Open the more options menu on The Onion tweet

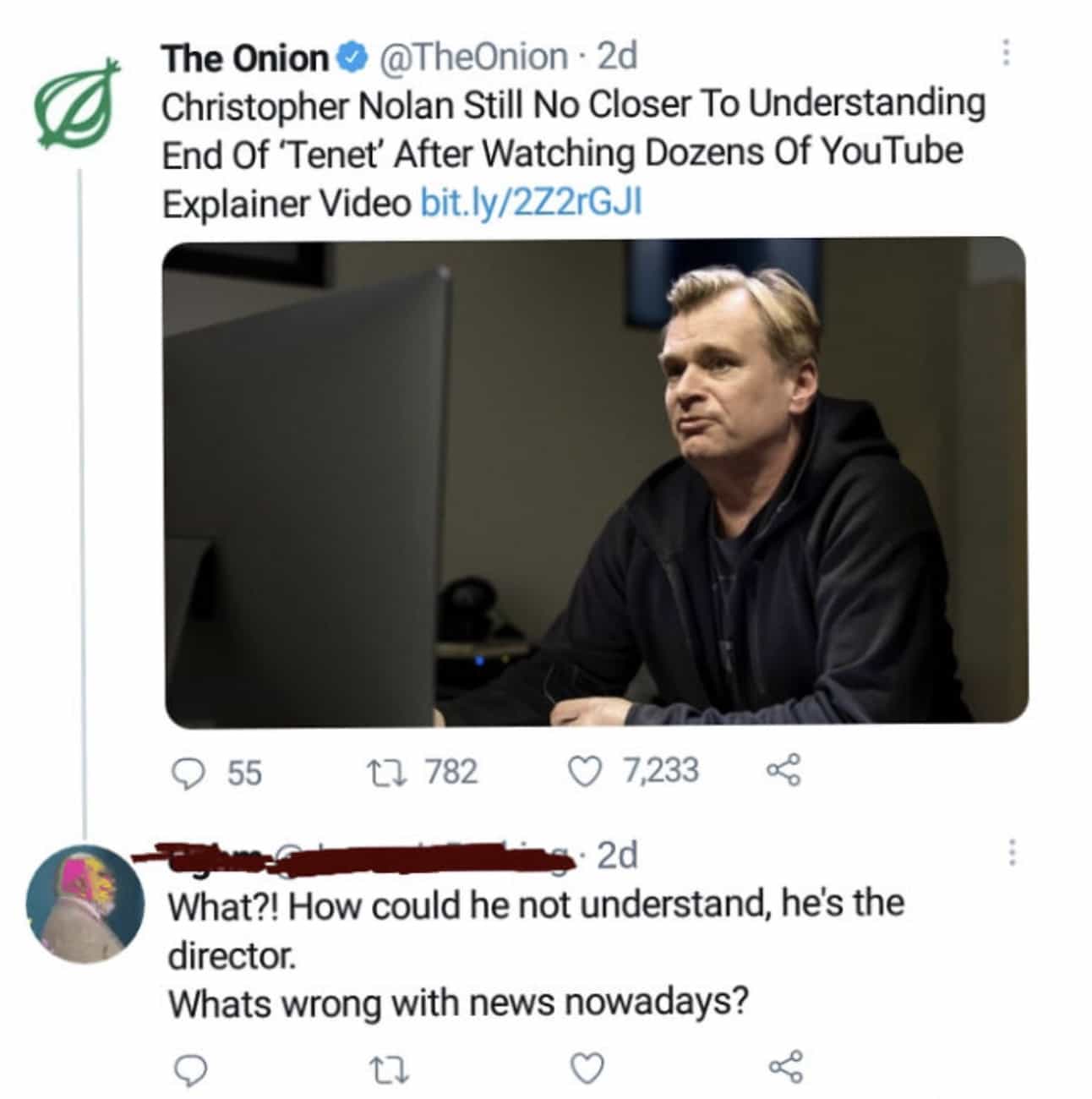coord(1006,52)
